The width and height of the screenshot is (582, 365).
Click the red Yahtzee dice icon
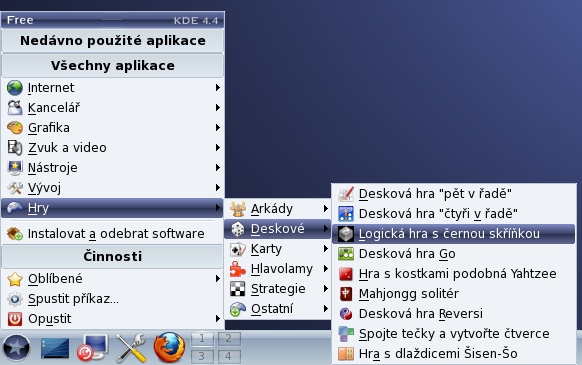point(346,274)
